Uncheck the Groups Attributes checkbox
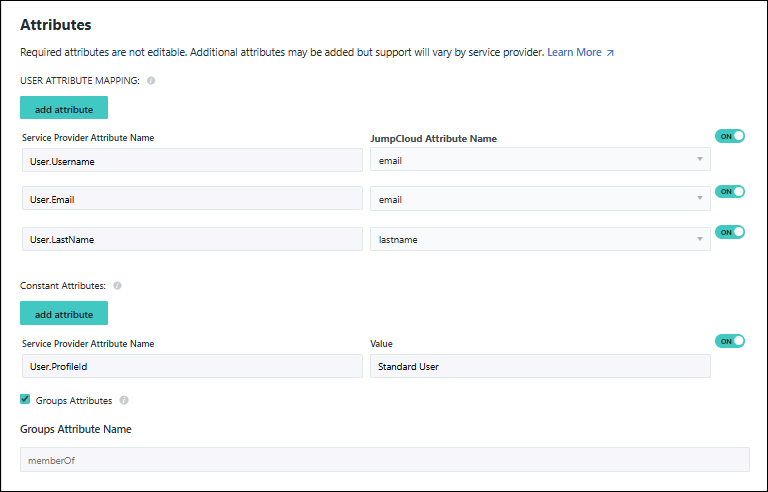The width and height of the screenshot is (768, 492). point(25,400)
